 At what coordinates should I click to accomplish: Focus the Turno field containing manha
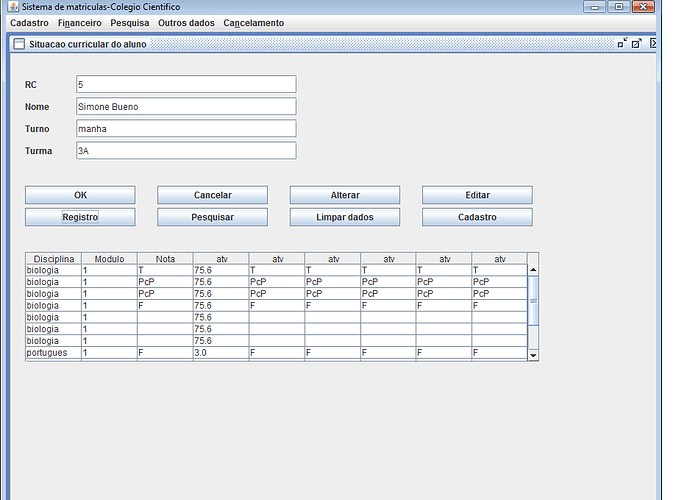(186, 129)
